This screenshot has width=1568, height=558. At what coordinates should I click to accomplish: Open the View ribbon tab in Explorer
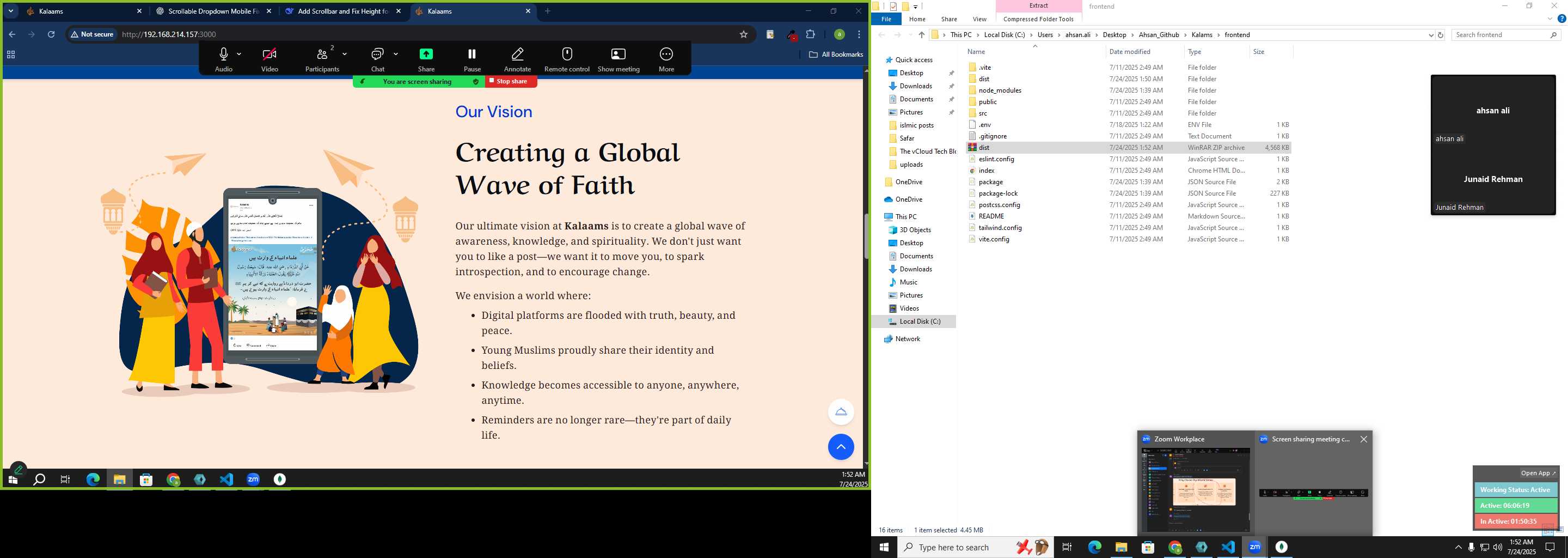coord(979,19)
